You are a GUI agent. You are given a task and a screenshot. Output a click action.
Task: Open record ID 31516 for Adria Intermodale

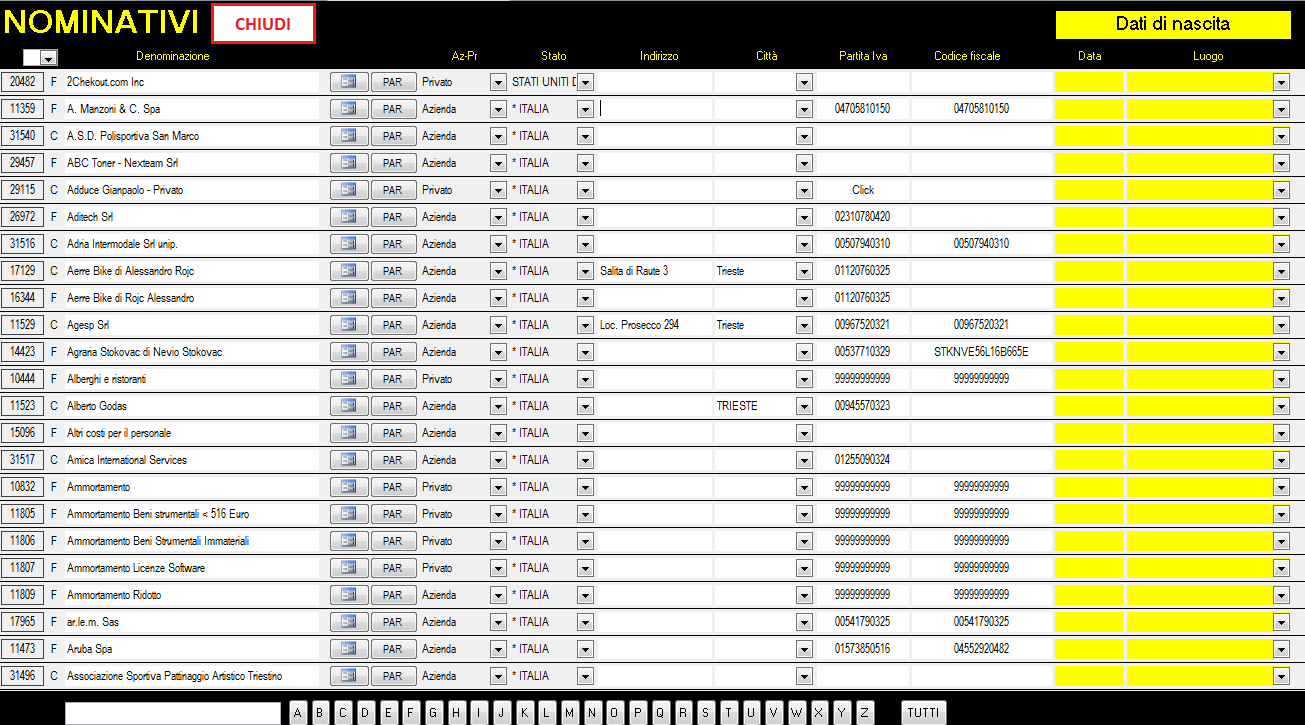point(22,244)
